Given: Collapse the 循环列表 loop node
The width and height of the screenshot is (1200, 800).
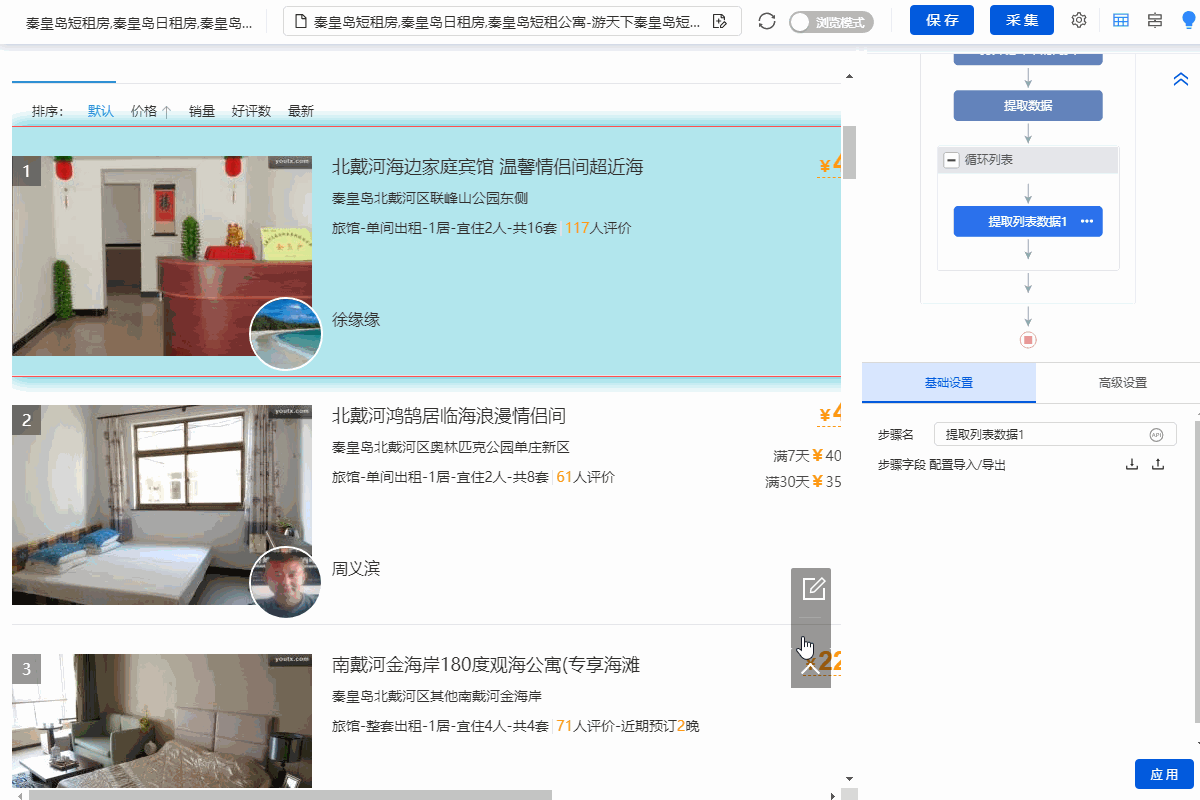Looking at the screenshot, I should coord(952,160).
